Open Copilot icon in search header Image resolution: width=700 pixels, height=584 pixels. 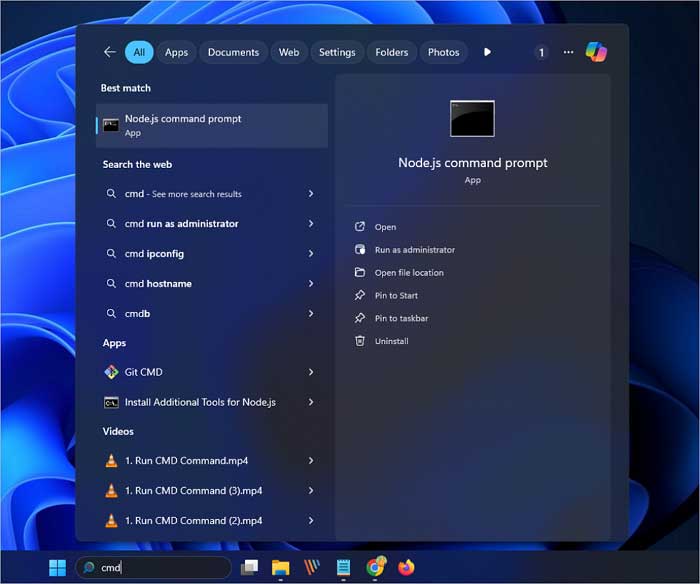tap(596, 52)
